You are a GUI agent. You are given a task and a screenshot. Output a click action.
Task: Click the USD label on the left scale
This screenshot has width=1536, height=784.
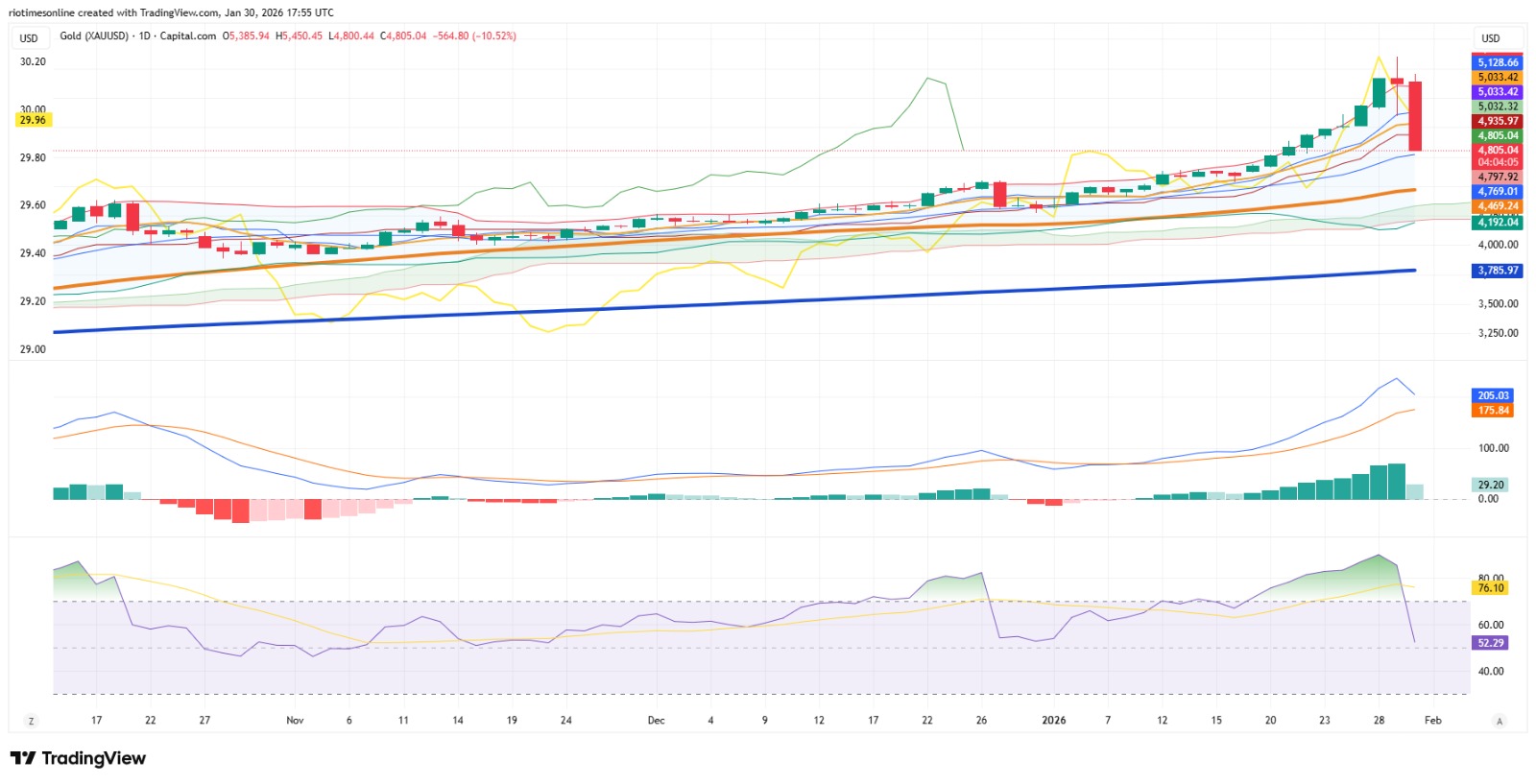tap(29, 38)
